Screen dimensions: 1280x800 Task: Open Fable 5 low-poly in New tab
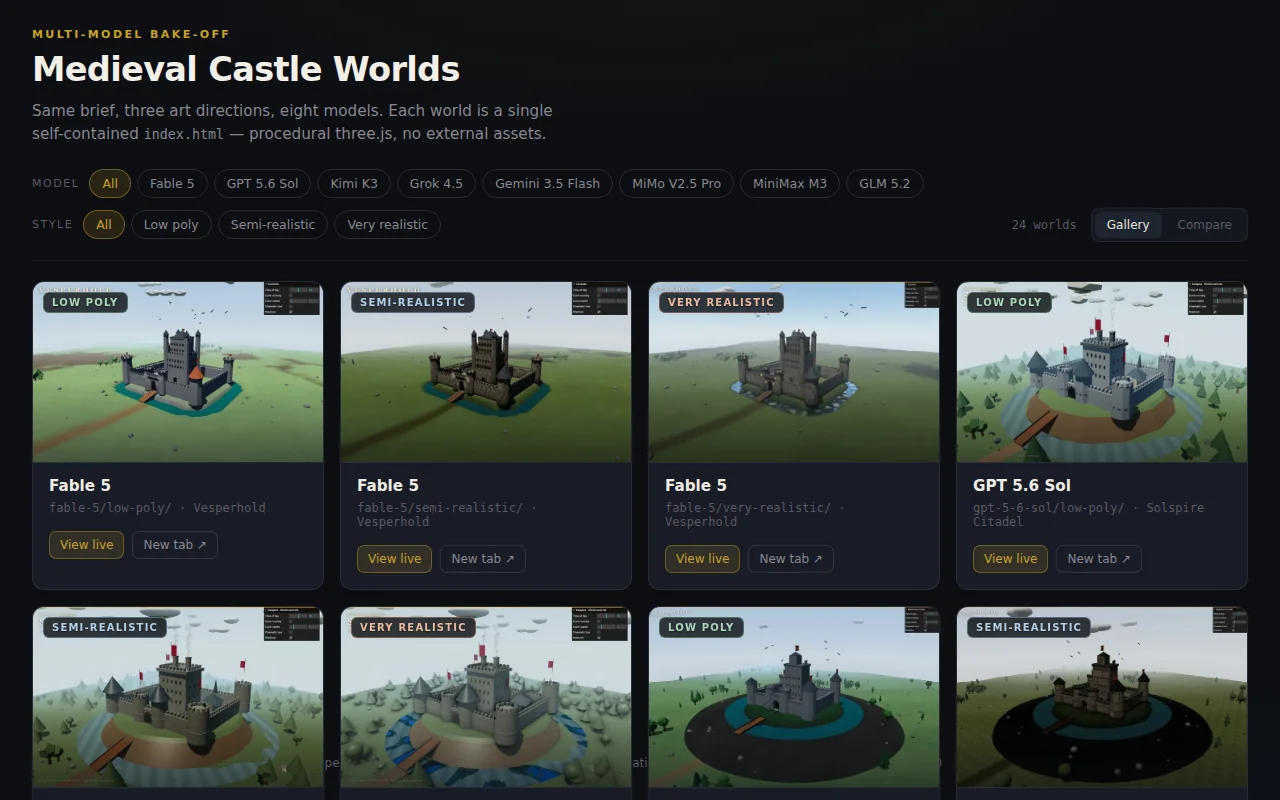[175, 545]
